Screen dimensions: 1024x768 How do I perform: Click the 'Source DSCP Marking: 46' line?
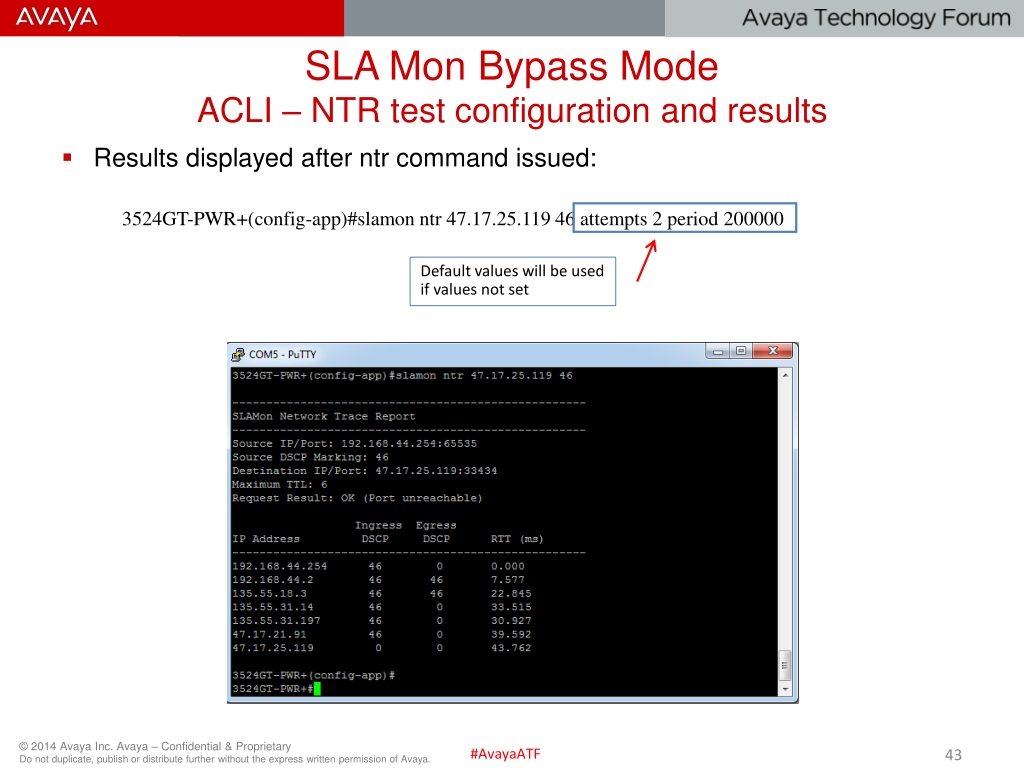click(310, 457)
